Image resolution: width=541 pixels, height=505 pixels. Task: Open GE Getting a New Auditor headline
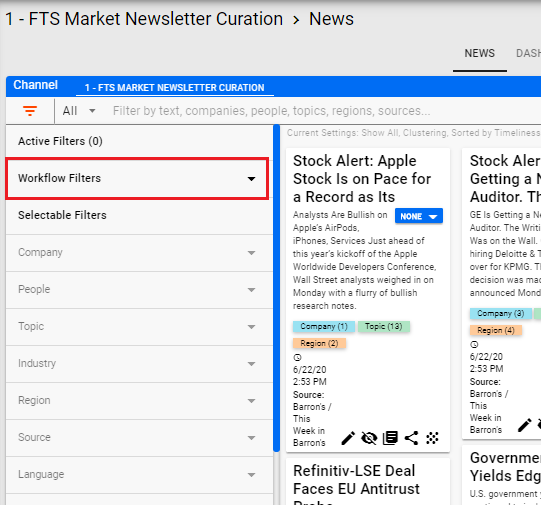click(x=505, y=179)
